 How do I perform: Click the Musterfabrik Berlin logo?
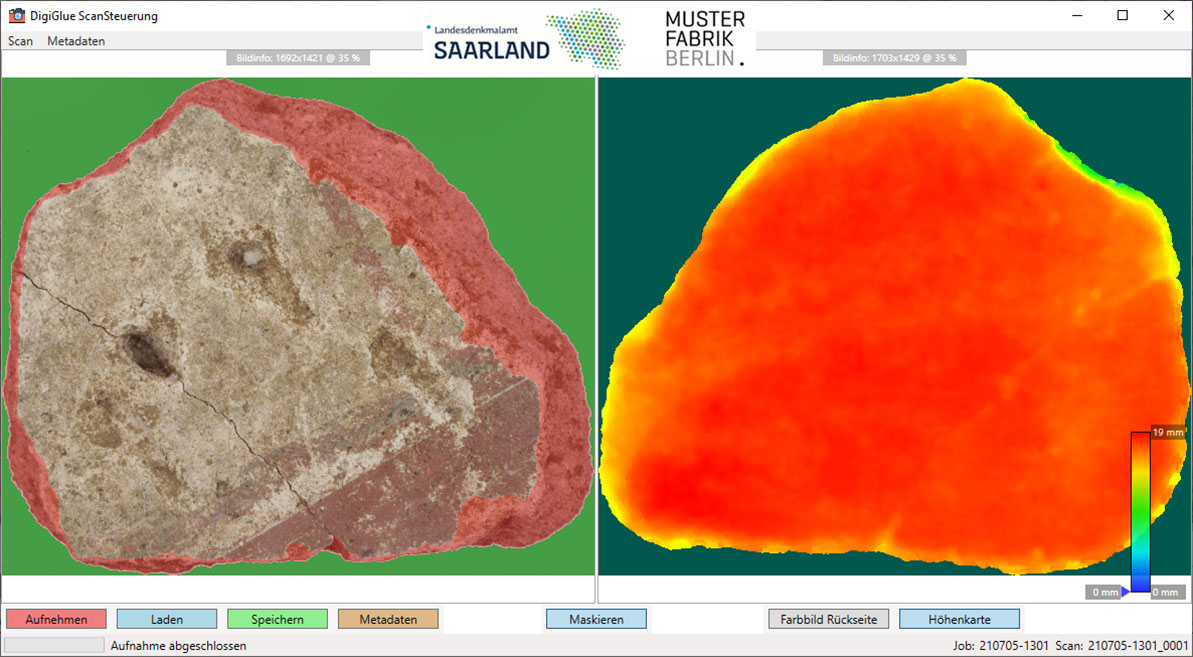[705, 39]
